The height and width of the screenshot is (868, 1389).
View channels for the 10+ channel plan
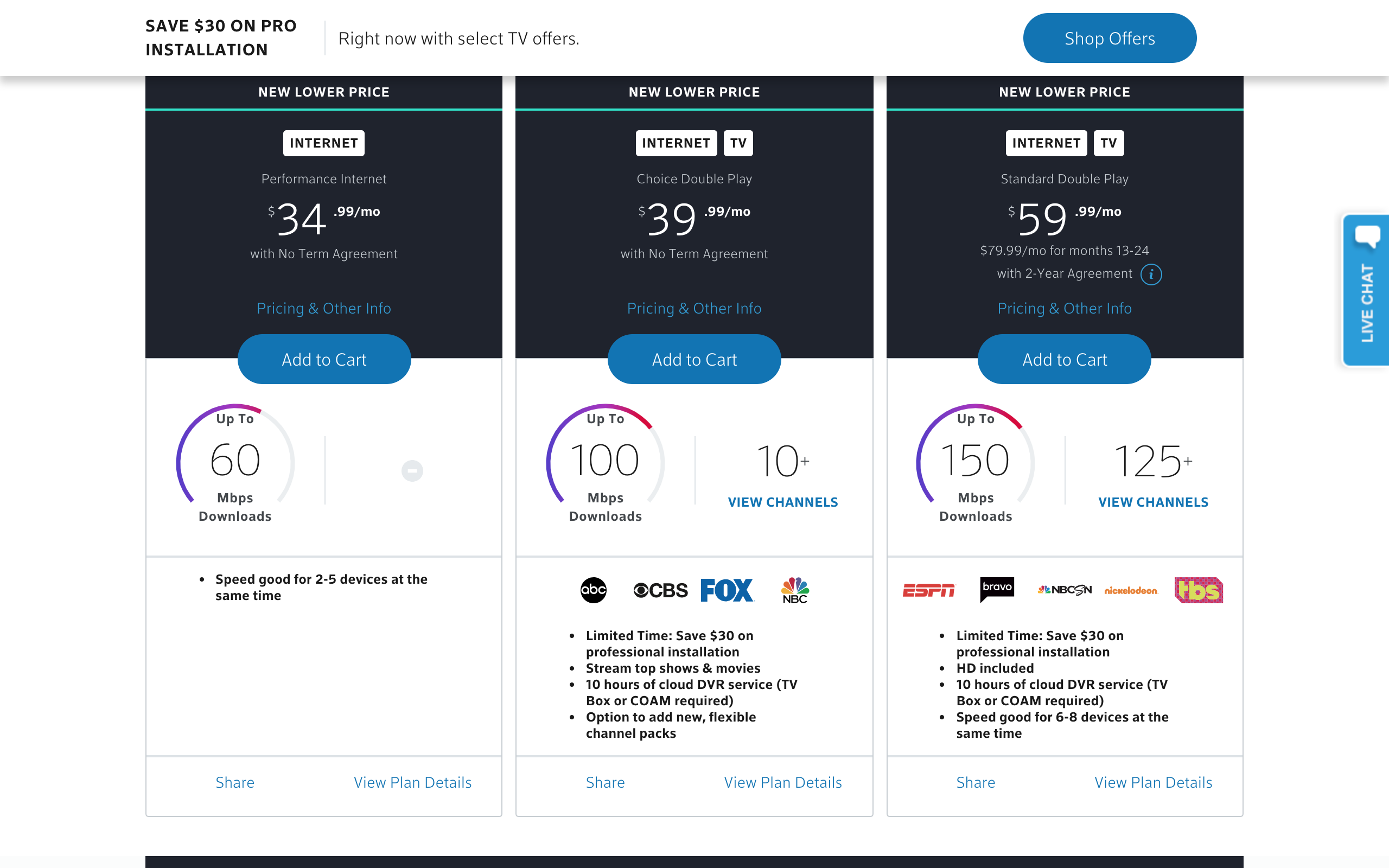click(783, 502)
